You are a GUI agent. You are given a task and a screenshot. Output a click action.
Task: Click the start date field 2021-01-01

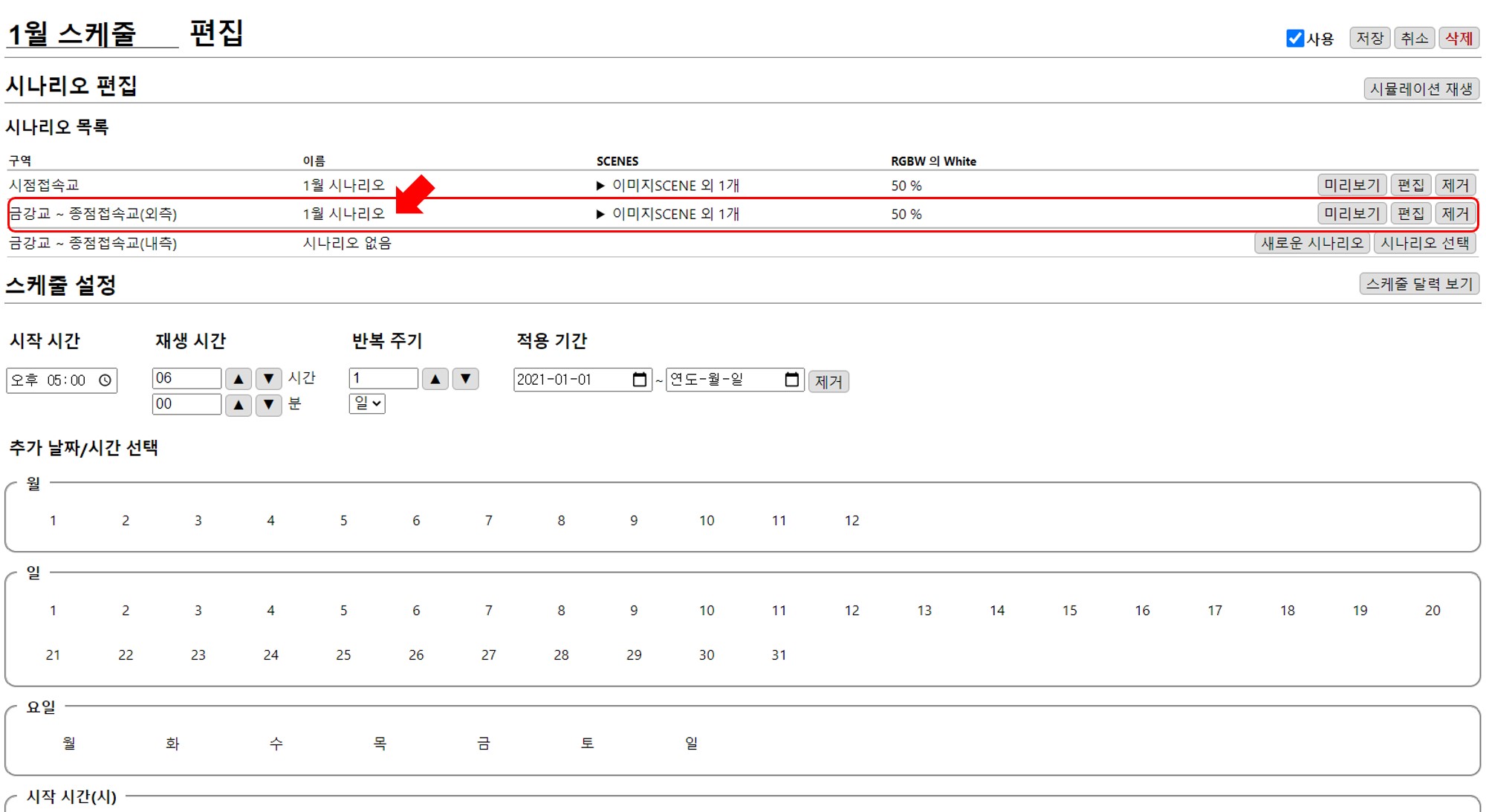583,380
